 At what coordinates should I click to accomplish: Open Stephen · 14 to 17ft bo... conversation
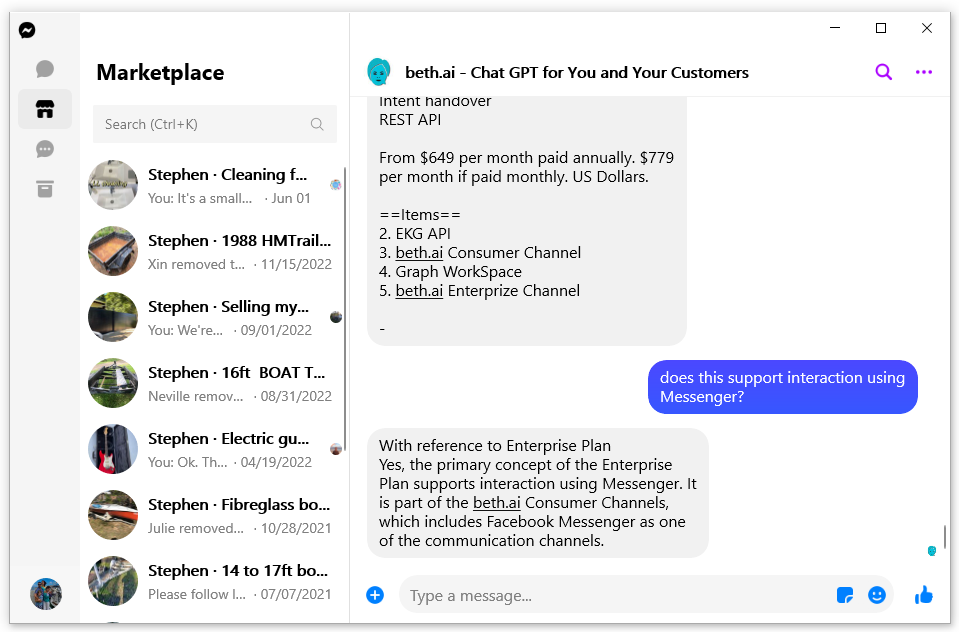213,582
